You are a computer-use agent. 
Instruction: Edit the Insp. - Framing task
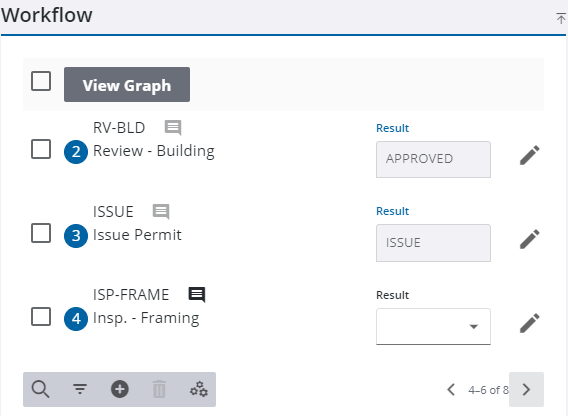click(530, 323)
